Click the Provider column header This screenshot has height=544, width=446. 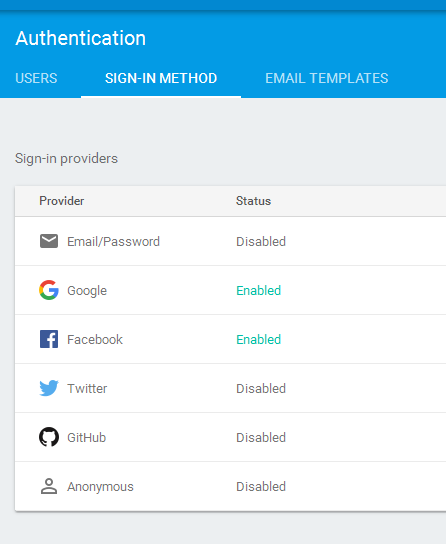(61, 201)
